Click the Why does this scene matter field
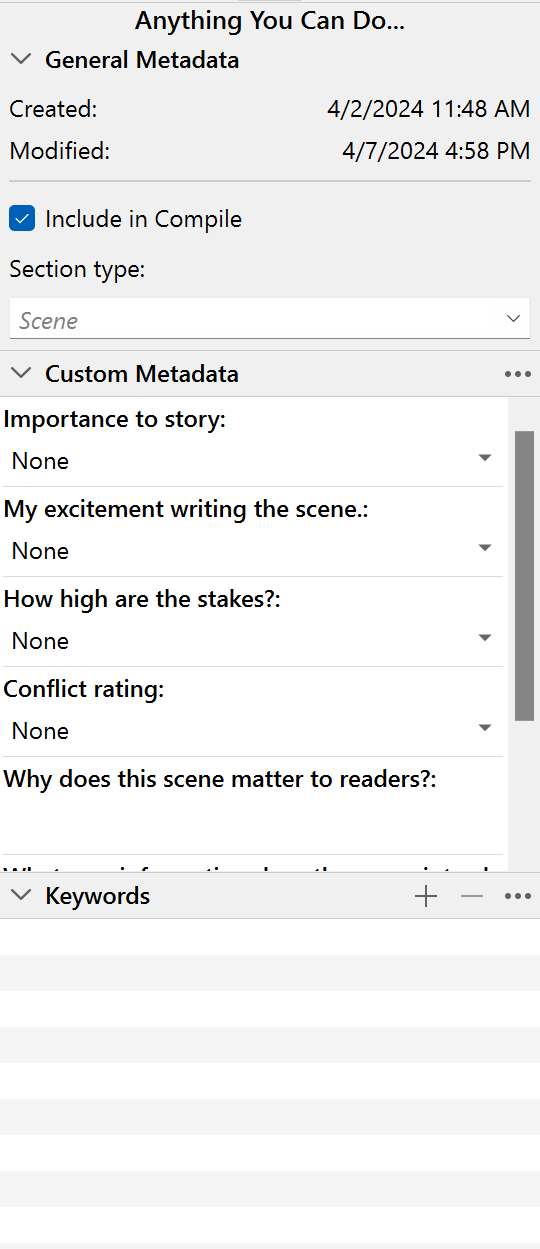 253,822
